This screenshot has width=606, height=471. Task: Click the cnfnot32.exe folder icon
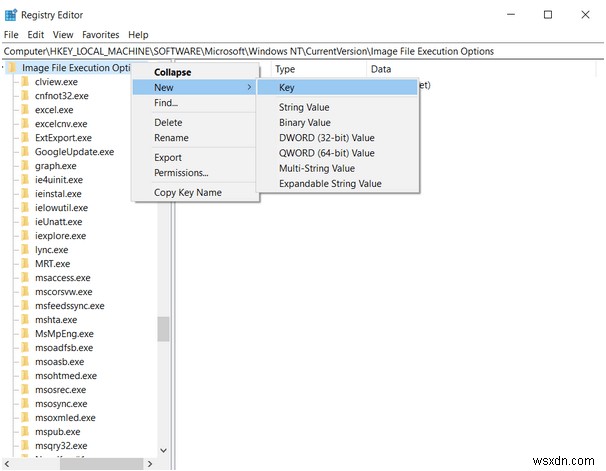pos(25,95)
